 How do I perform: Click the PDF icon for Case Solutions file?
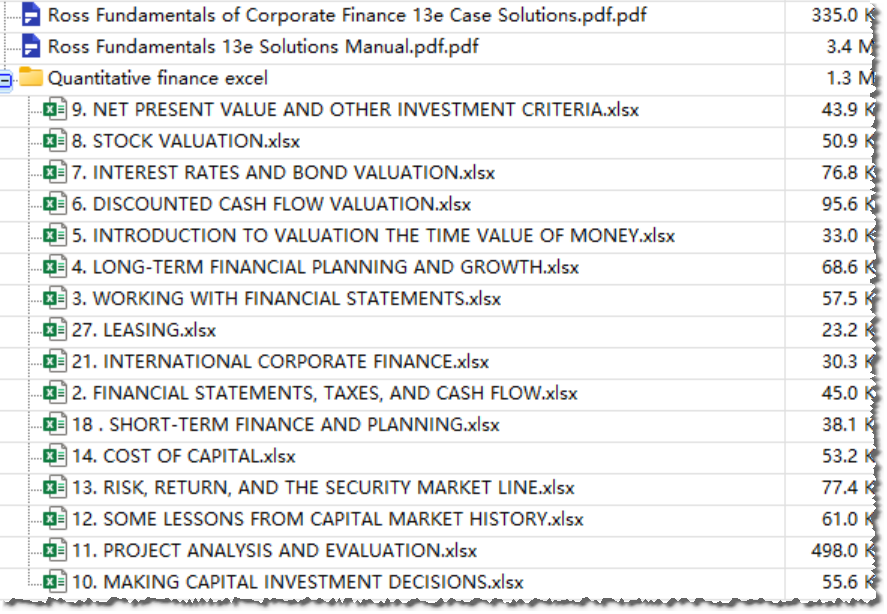31,15
